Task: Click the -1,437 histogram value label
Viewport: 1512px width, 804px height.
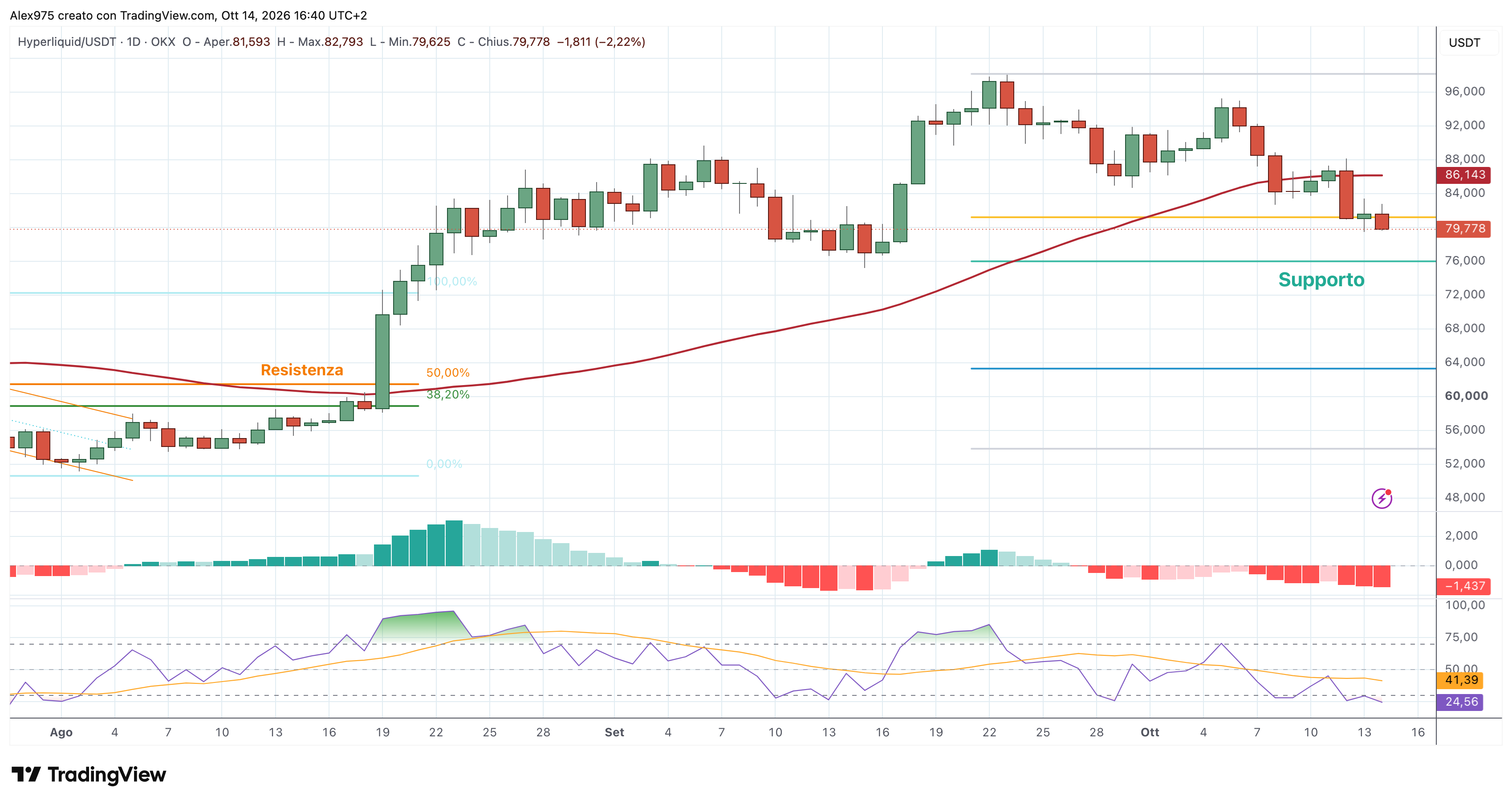Action: 1464,586
